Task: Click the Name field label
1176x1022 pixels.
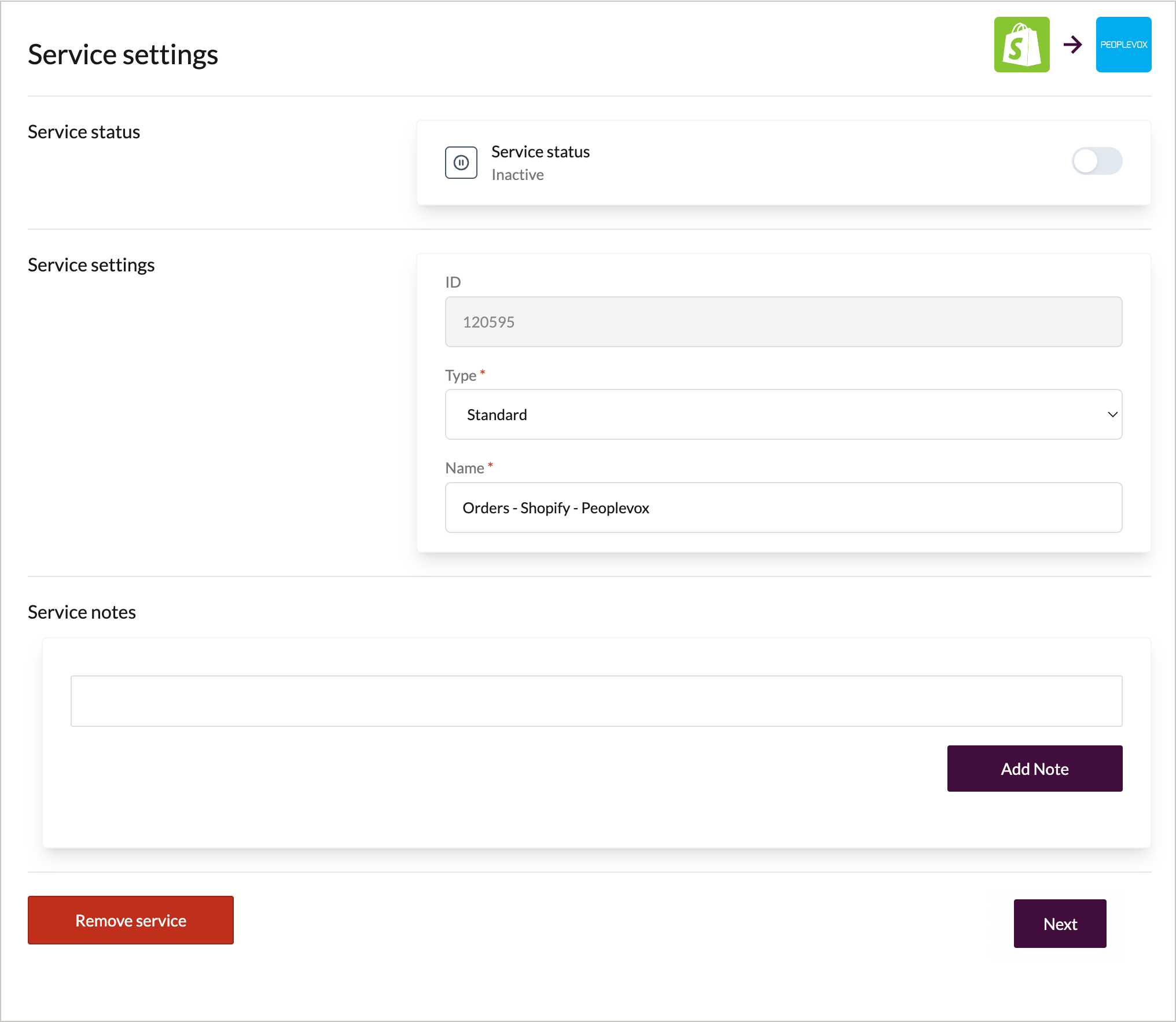Action: coord(464,468)
